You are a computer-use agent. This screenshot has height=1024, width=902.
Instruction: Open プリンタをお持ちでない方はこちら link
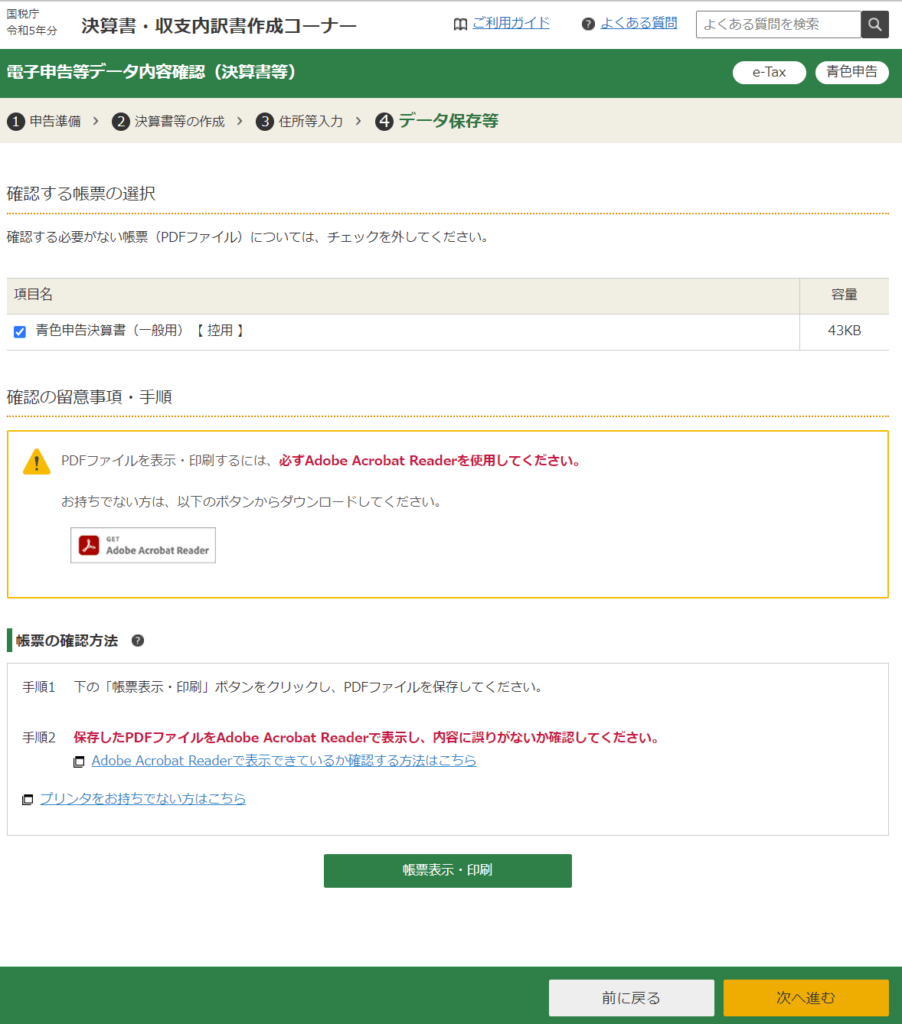[143, 799]
